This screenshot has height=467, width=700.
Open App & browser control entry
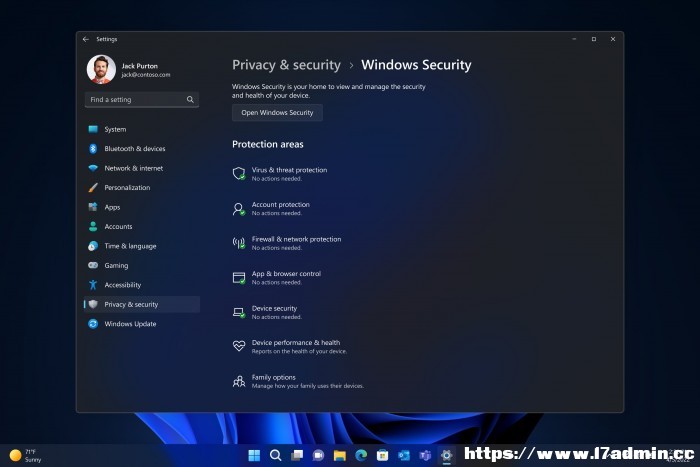(277, 278)
